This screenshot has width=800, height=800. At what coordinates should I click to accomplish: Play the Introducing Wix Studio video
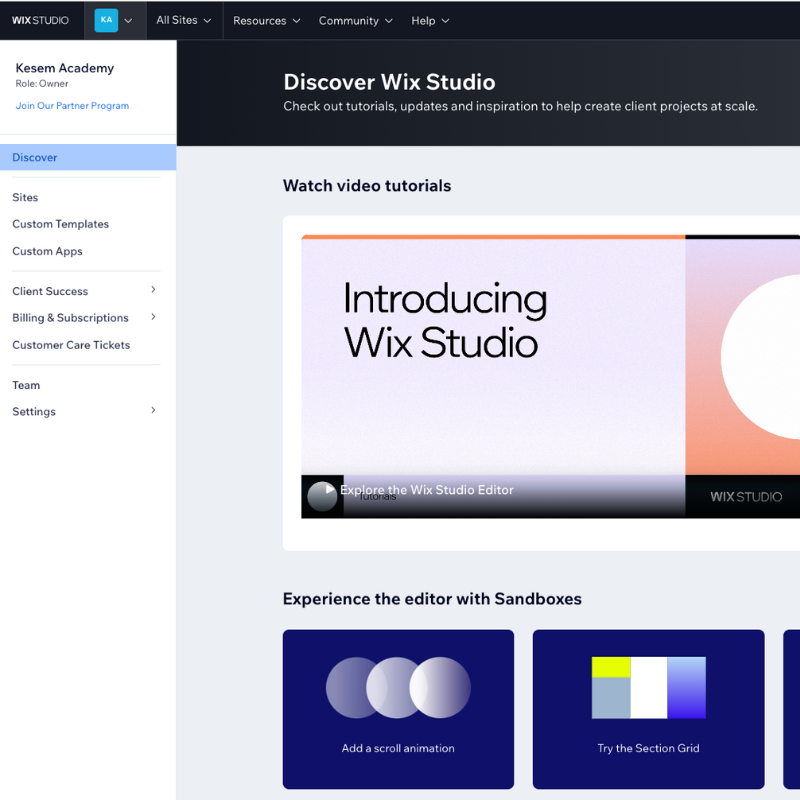point(322,496)
